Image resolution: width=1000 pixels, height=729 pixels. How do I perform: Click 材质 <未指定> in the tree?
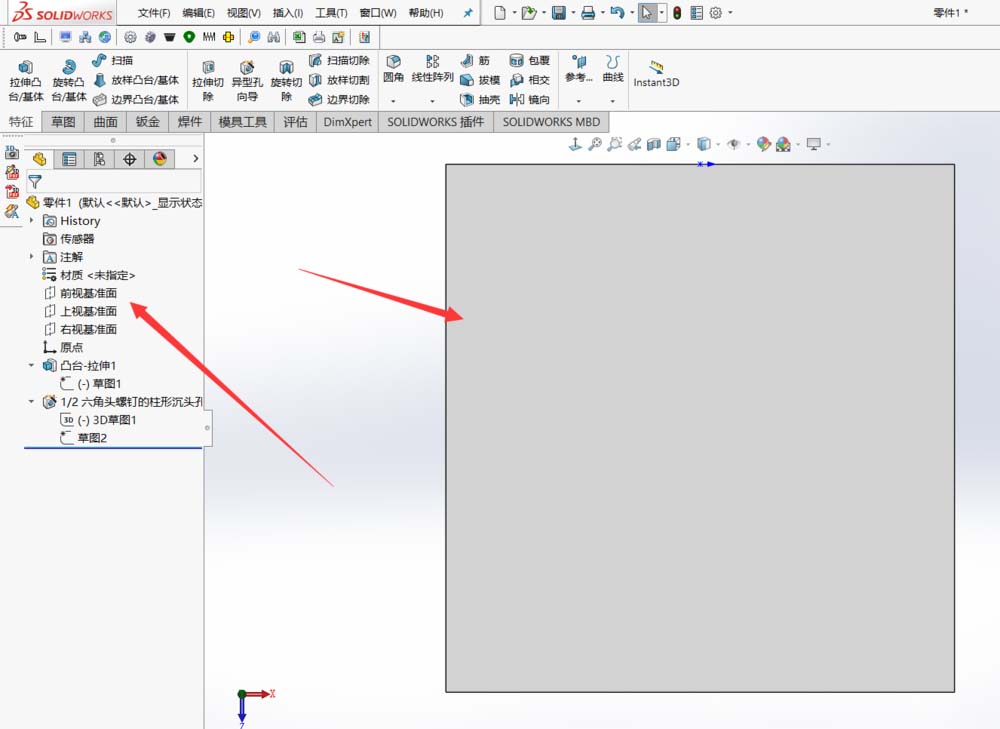coord(100,275)
